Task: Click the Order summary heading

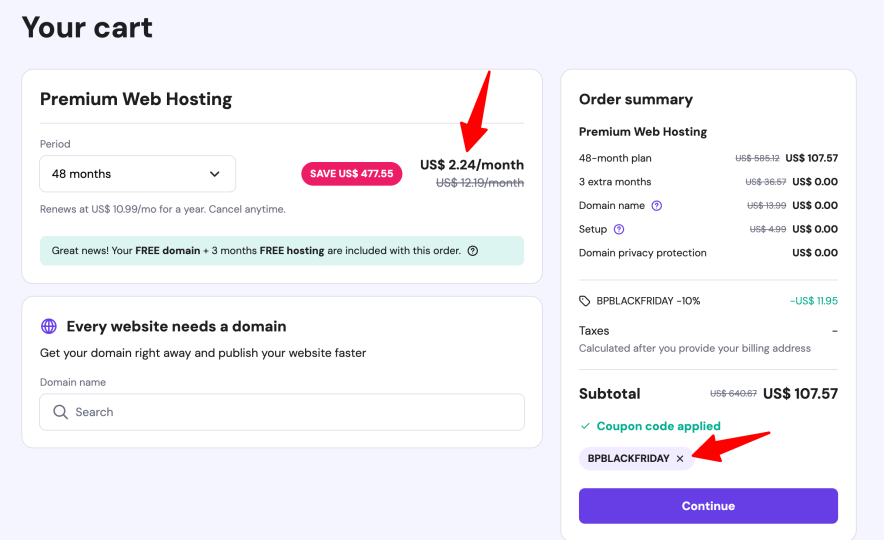Action: pyautogui.click(x=636, y=99)
